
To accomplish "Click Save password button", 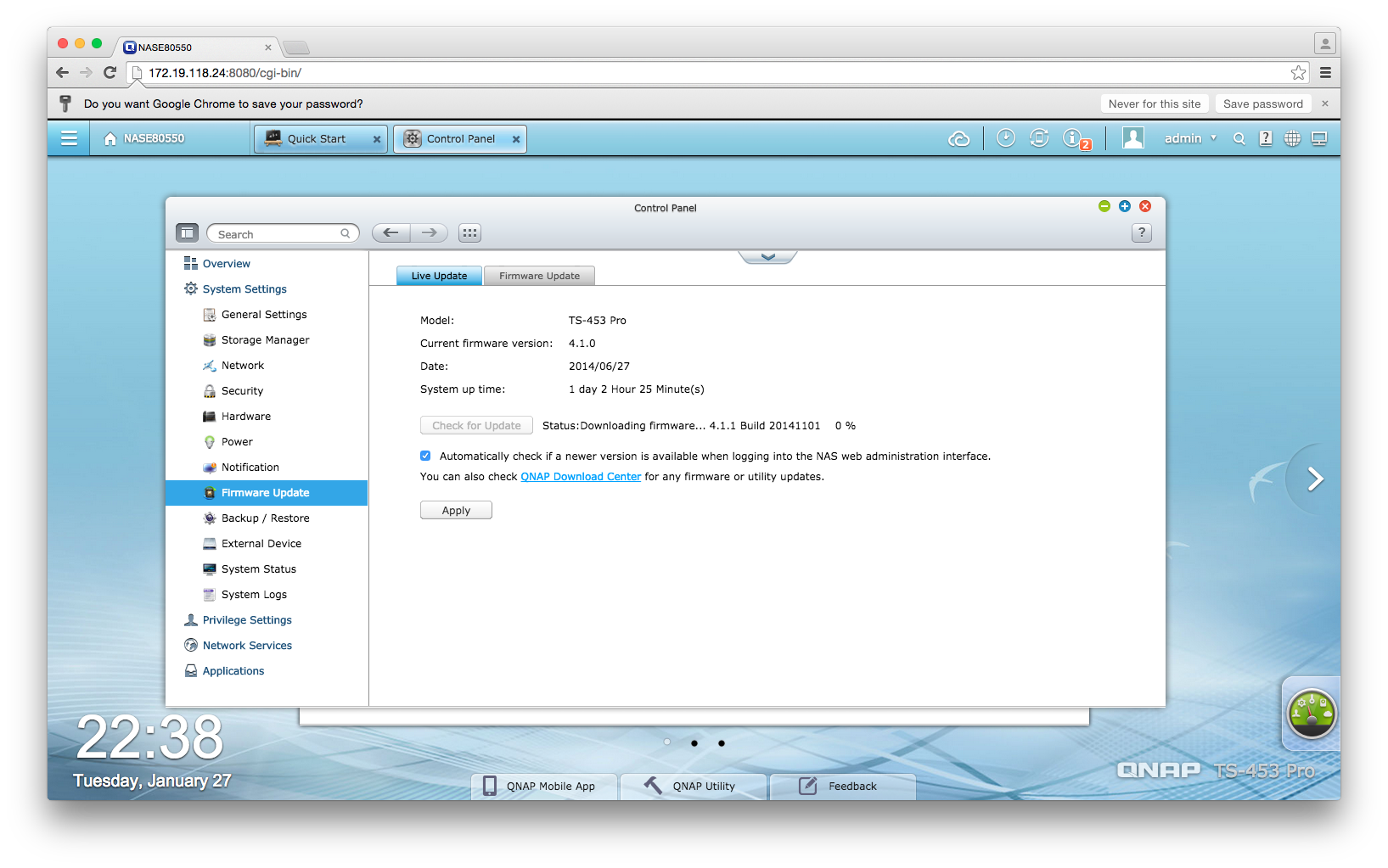I will point(1263,104).
